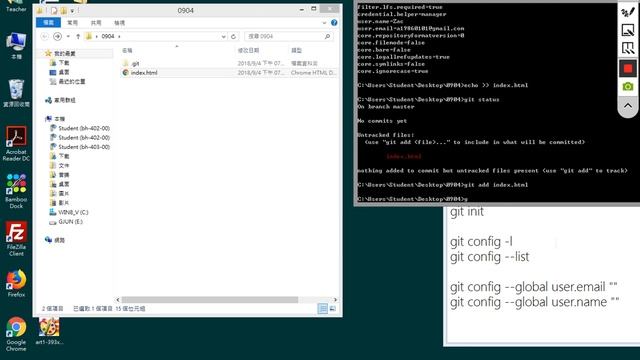Refresh the 0904 folder view
This screenshot has width=640, height=360.
pos(233,36)
